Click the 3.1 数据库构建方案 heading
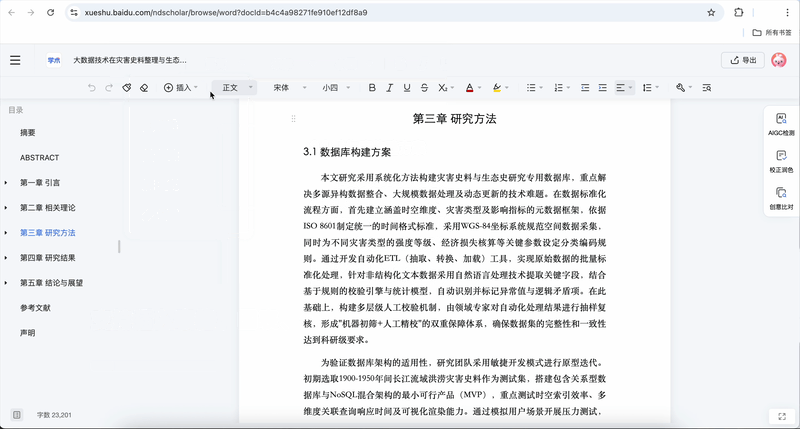The image size is (800, 429). tap(347, 152)
